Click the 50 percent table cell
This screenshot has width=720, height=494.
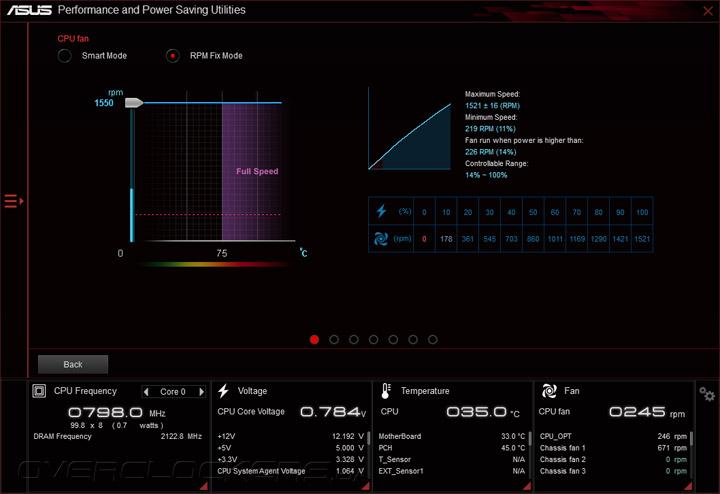(x=533, y=212)
